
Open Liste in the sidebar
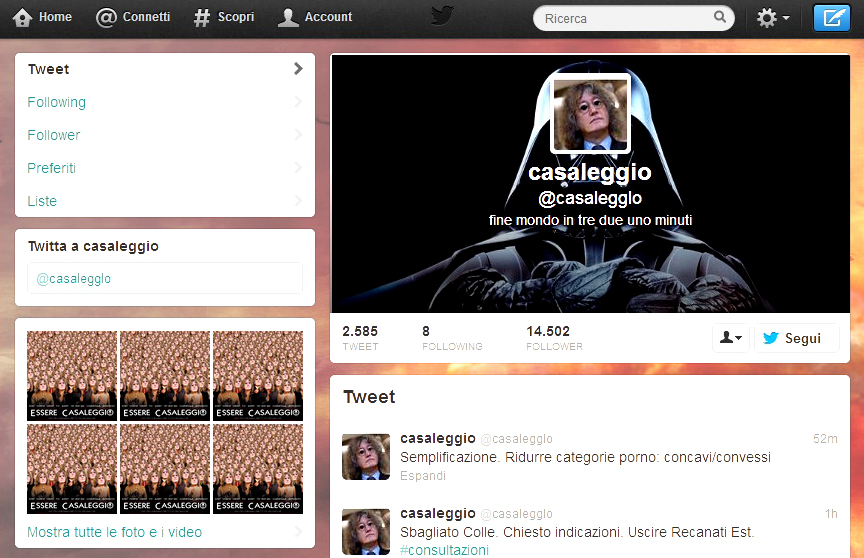pos(42,201)
